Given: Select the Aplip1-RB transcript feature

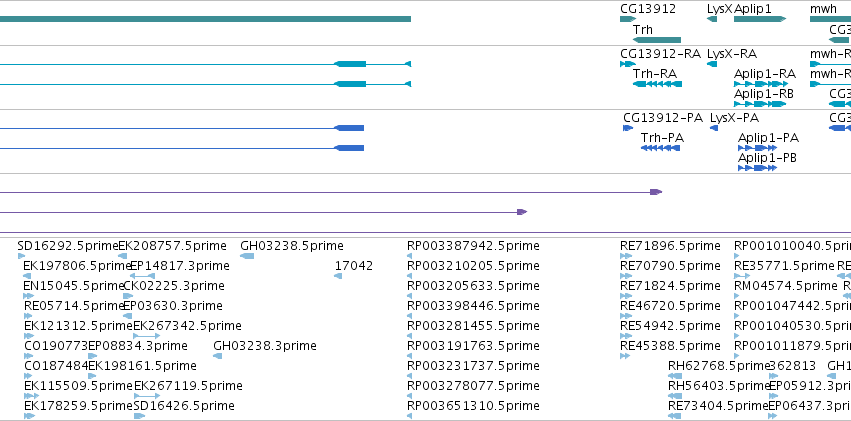Looking at the screenshot, I should click(x=760, y=104).
